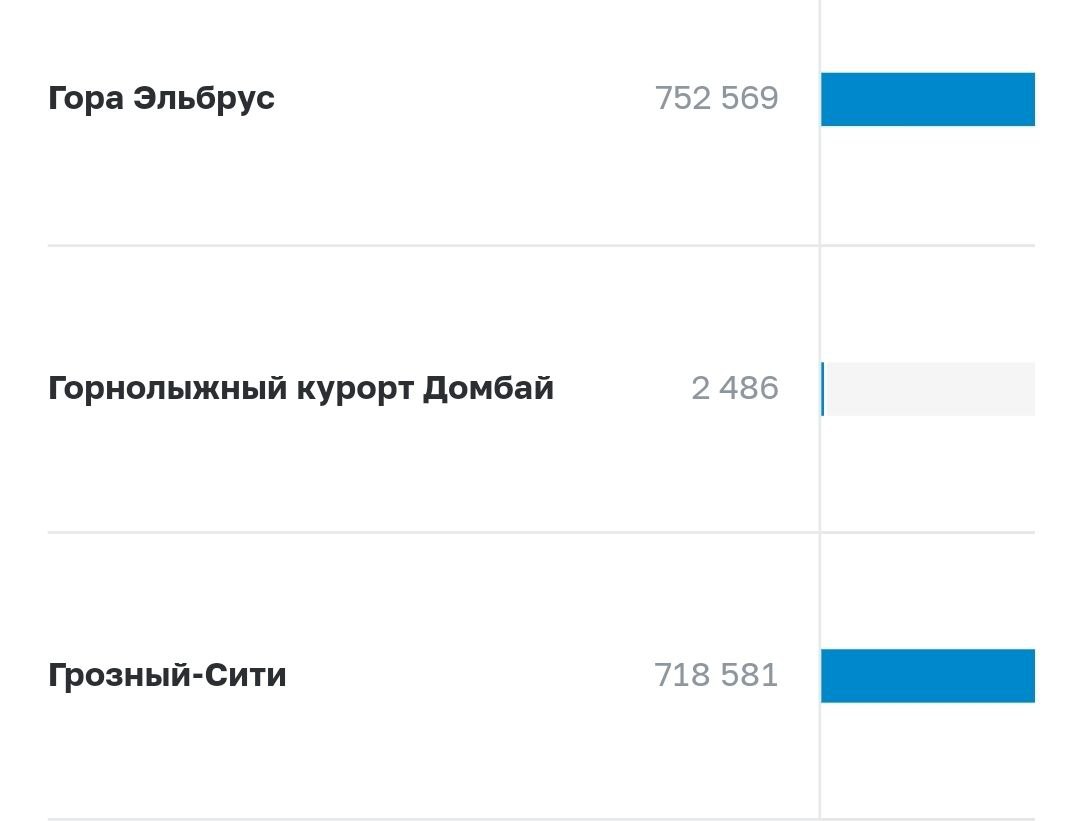Open the Горнолыжный курорт Домбай entry

pos(301,389)
